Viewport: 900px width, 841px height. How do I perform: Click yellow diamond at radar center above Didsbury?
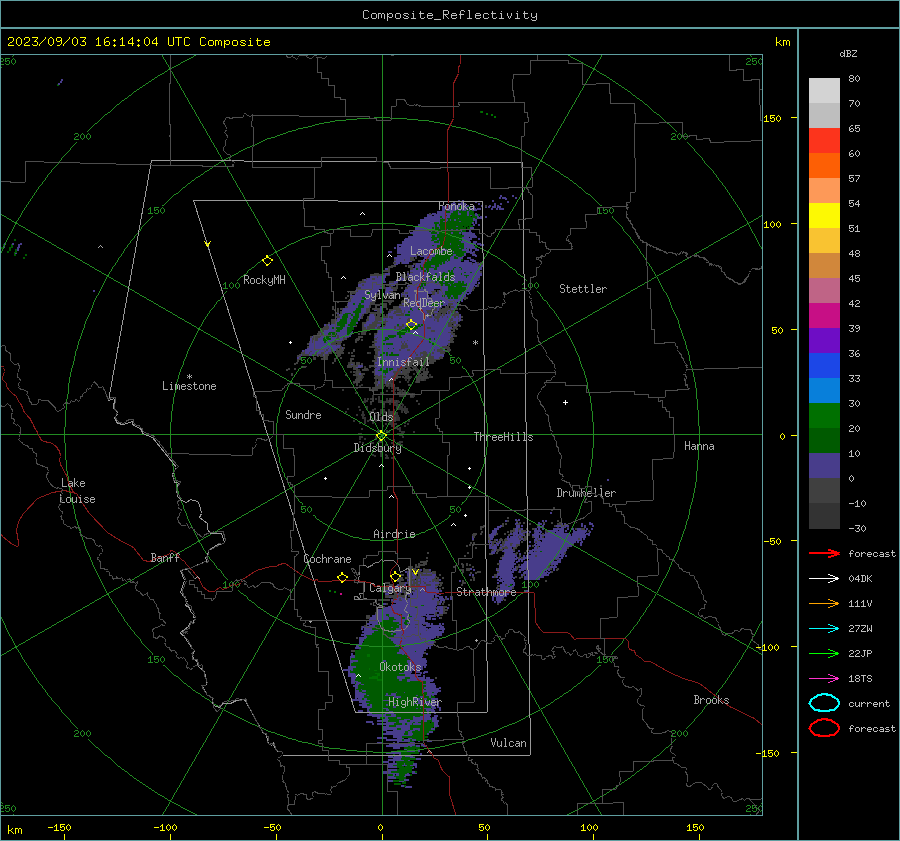click(x=381, y=436)
